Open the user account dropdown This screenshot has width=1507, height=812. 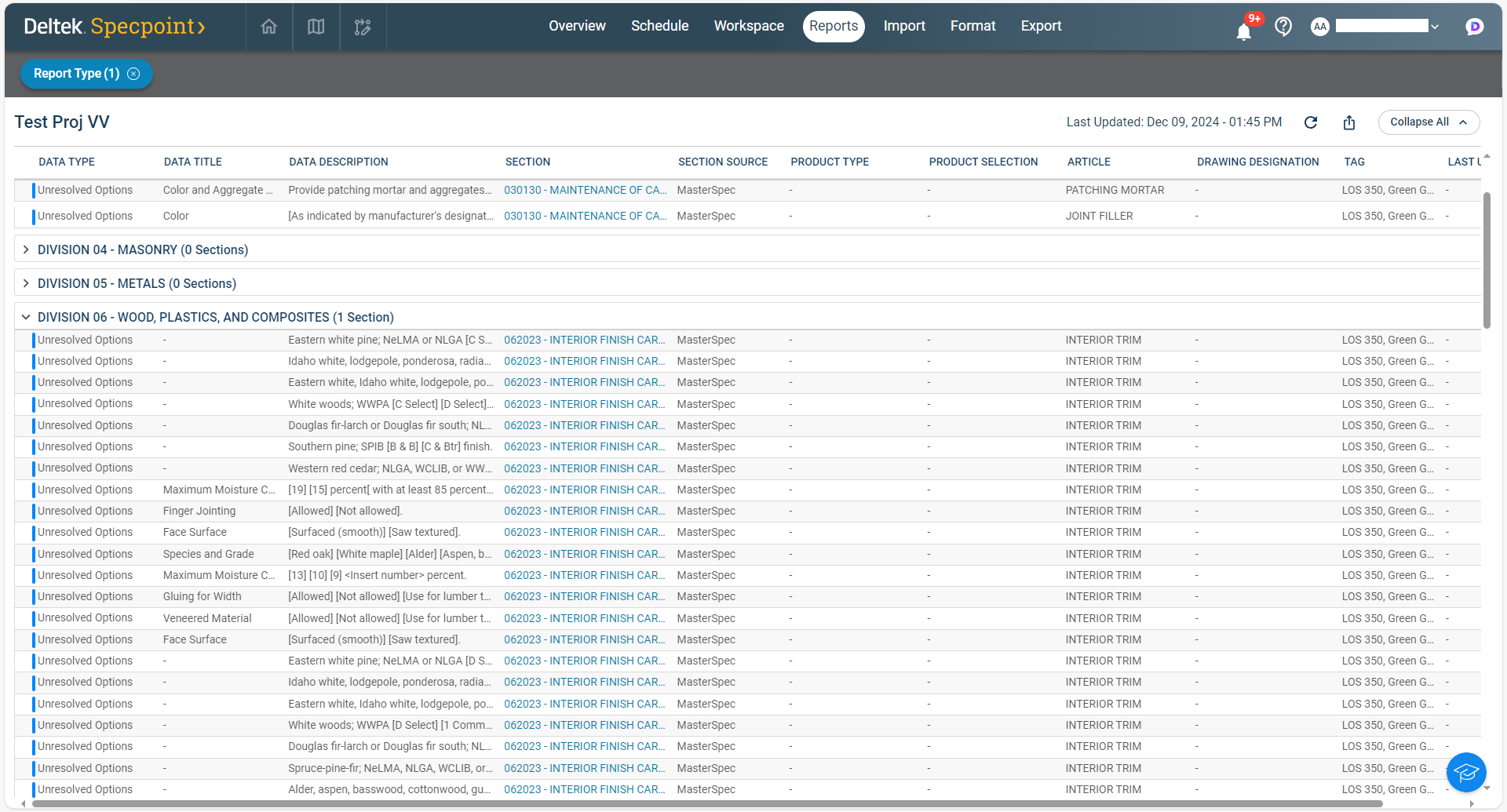(1434, 27)
